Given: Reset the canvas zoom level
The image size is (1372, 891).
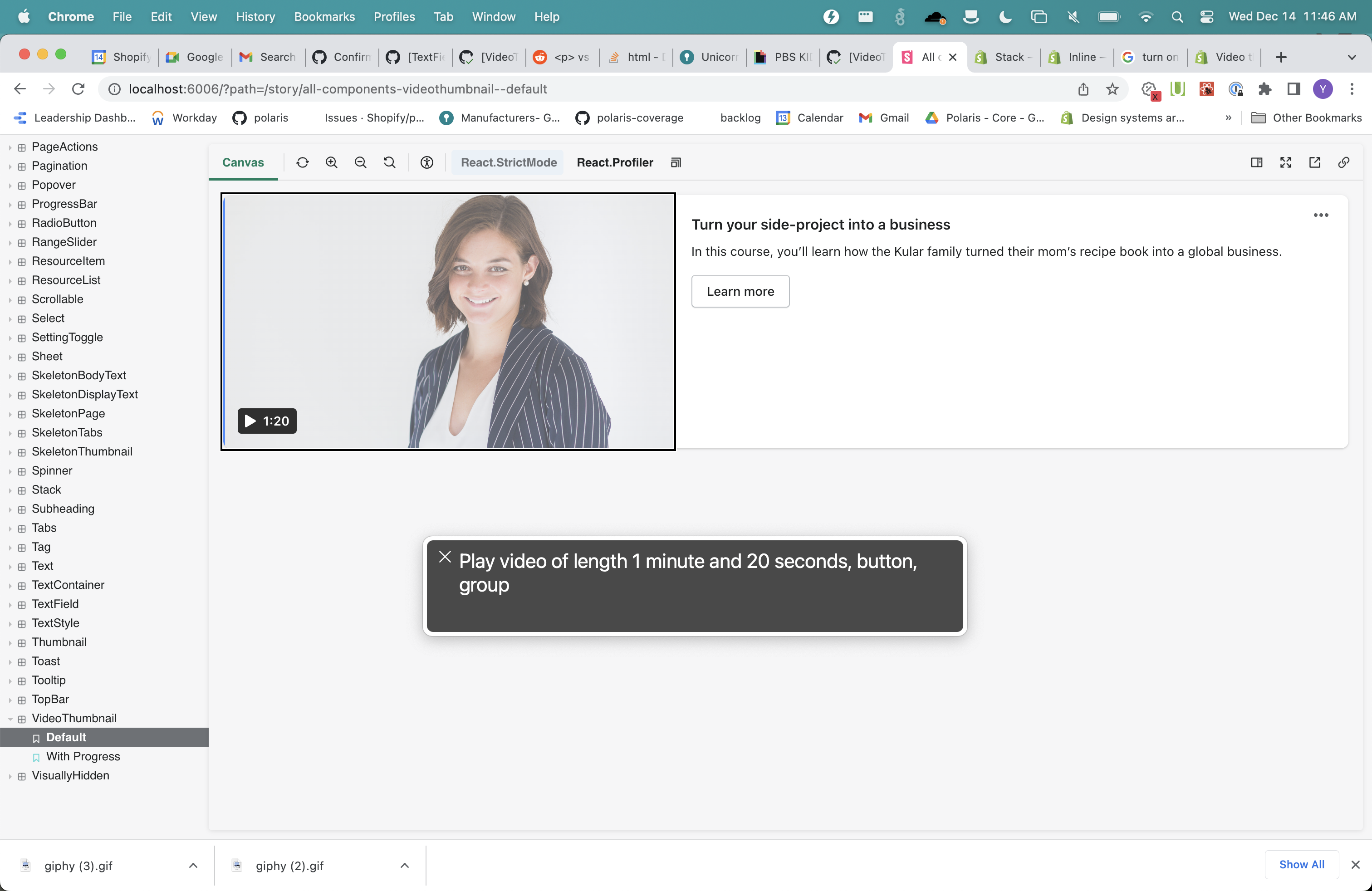Looking at the screenshot, I should pyautogui.click(x=390, y=162).
